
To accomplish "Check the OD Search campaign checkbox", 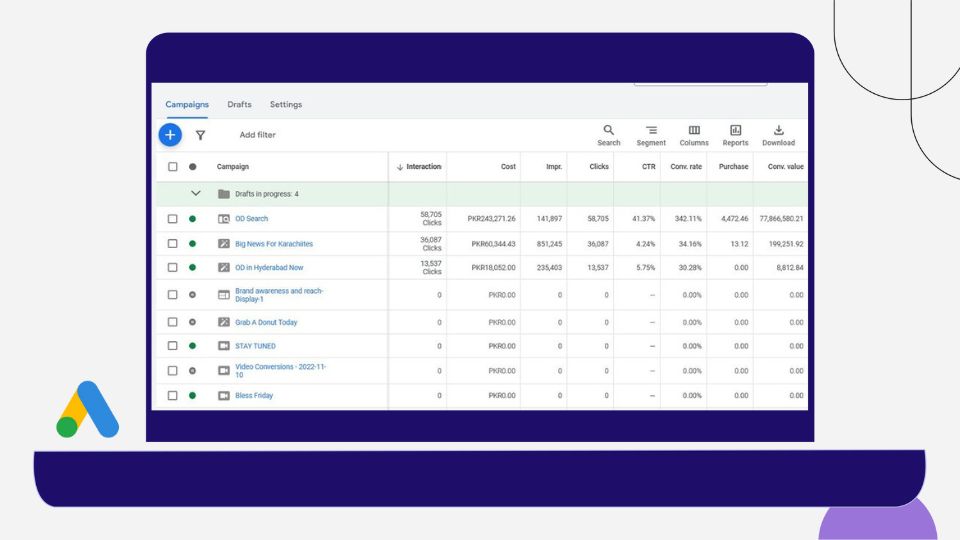I will tap(172, 219).
